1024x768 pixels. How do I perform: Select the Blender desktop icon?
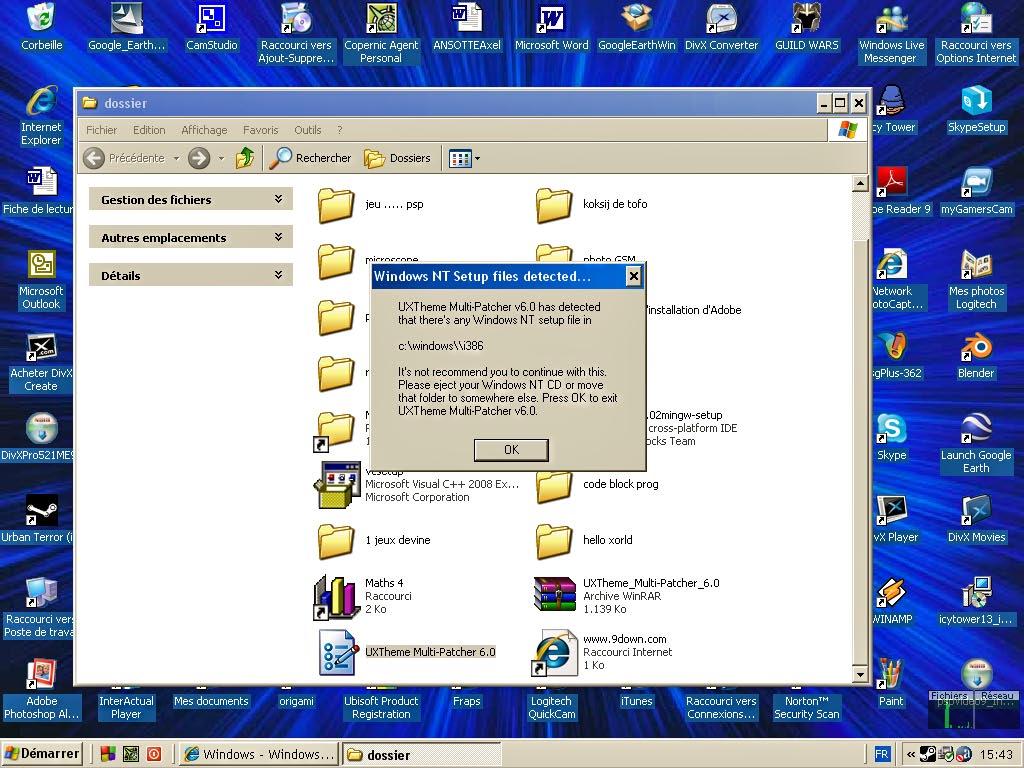[x=976, y=356]
